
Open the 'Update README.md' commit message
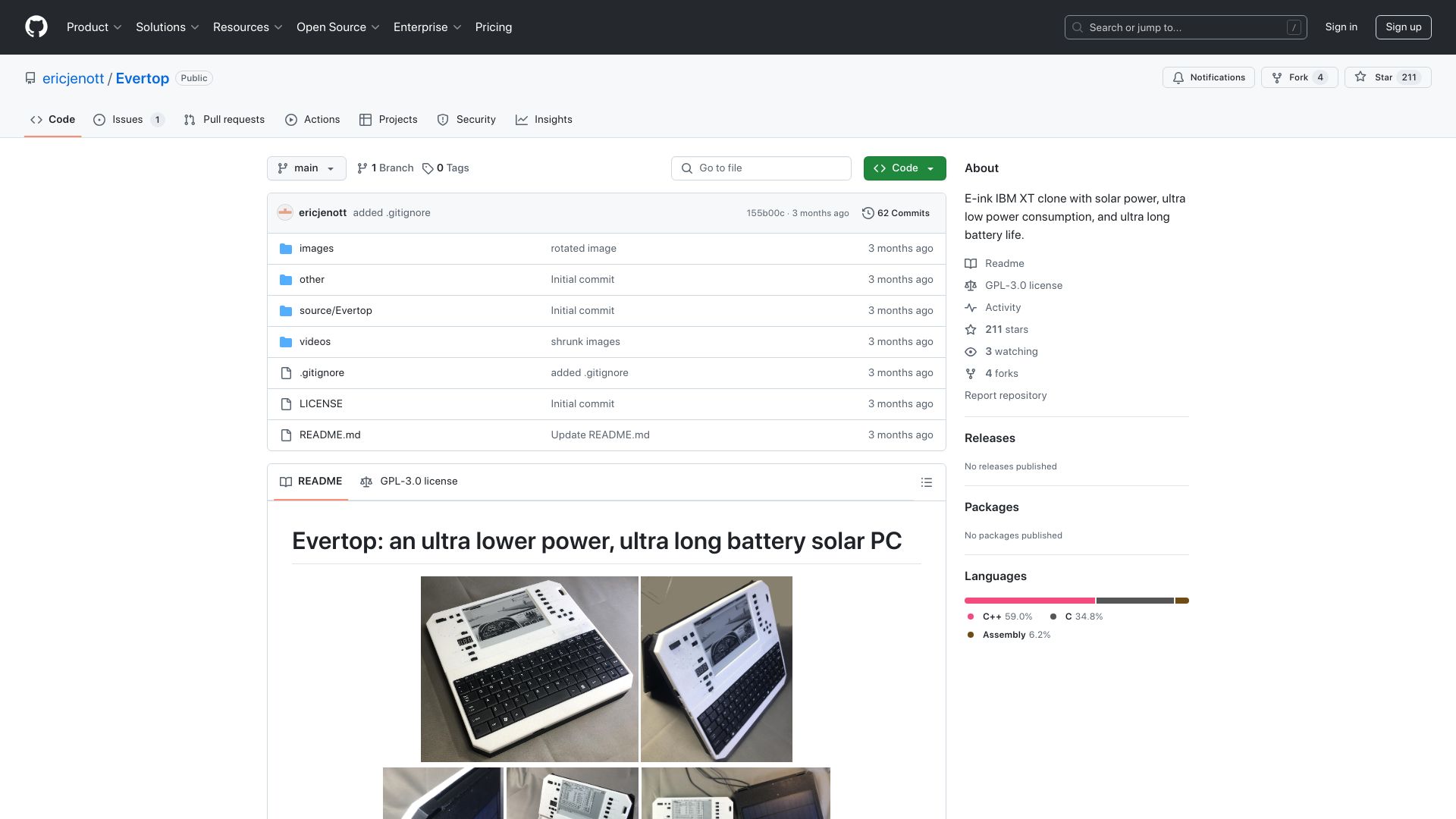(601, 435)
